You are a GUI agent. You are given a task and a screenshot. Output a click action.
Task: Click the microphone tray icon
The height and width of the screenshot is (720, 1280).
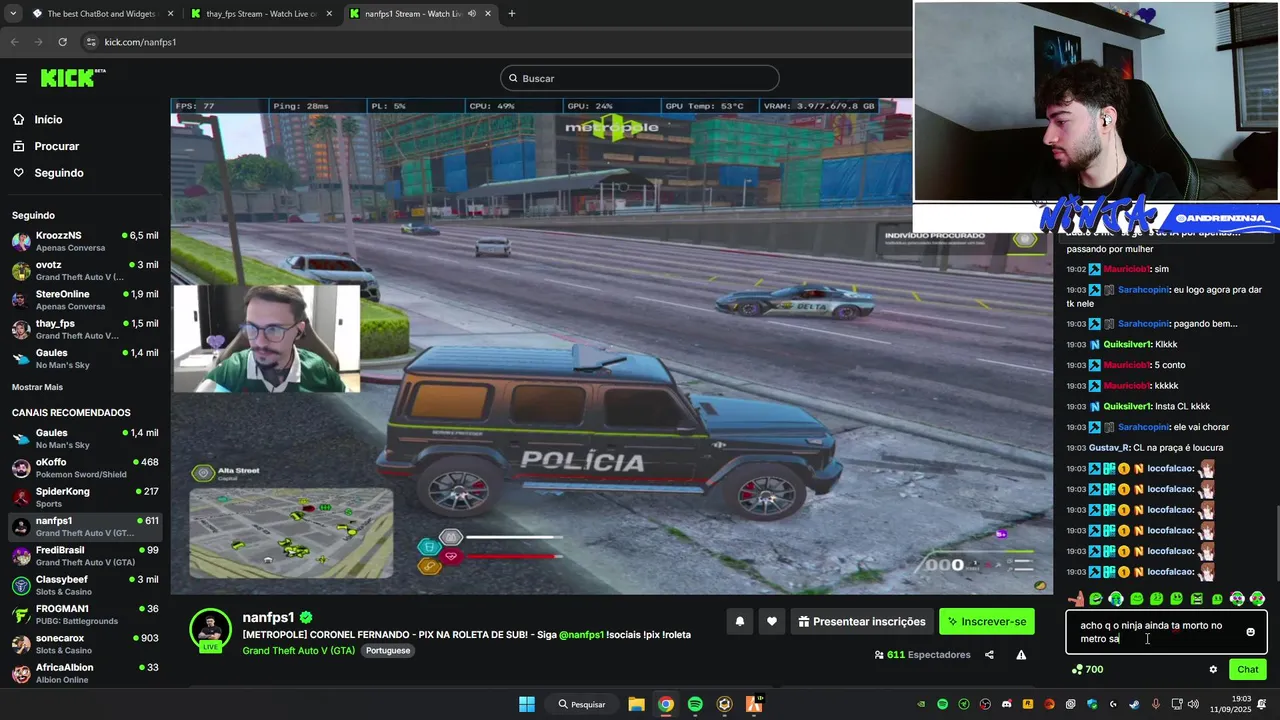point(1154,704)
